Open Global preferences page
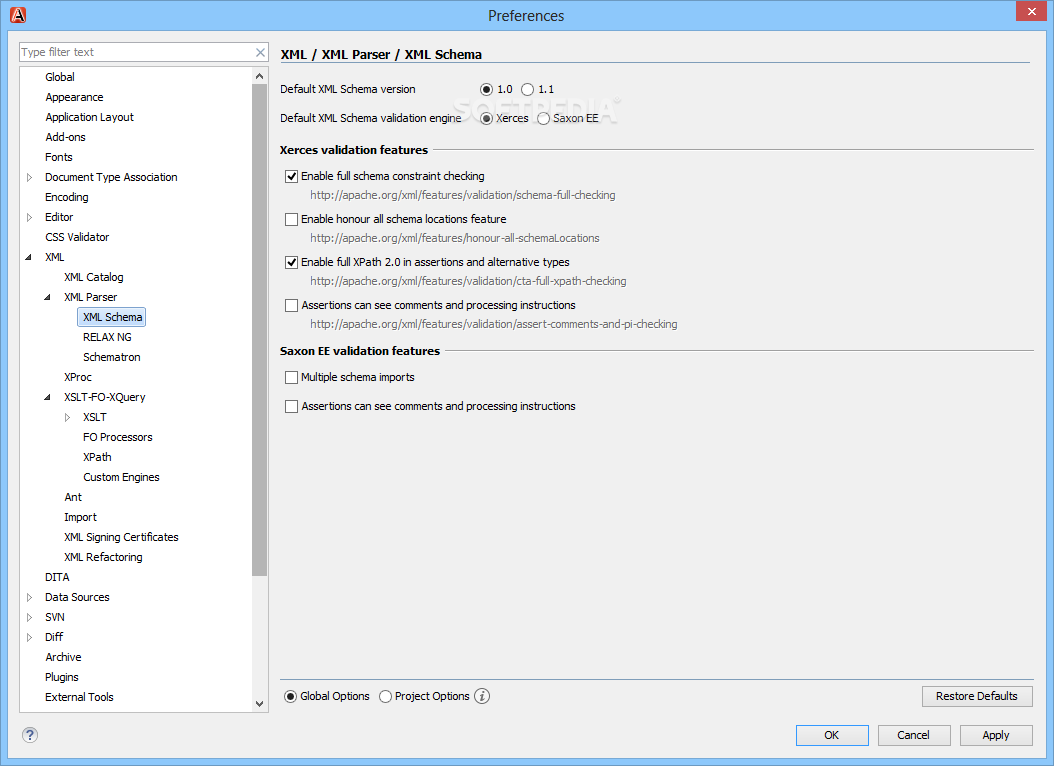1054x766 pixels. tap(60, 77)
